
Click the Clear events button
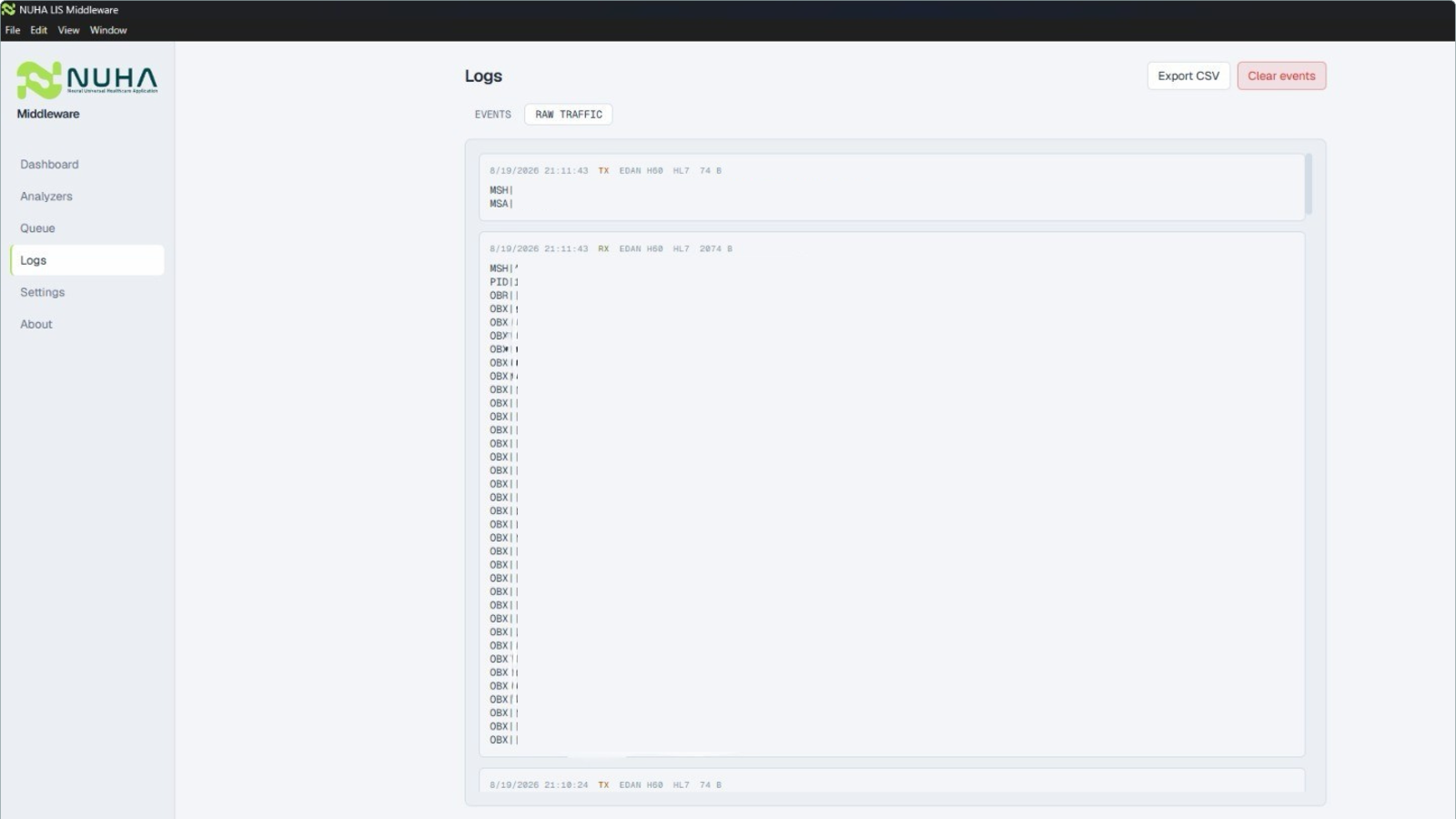[1281, 76]
